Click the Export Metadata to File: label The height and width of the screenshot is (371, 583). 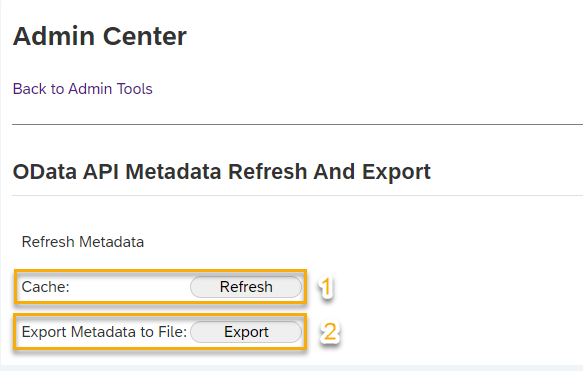point(104,332)
